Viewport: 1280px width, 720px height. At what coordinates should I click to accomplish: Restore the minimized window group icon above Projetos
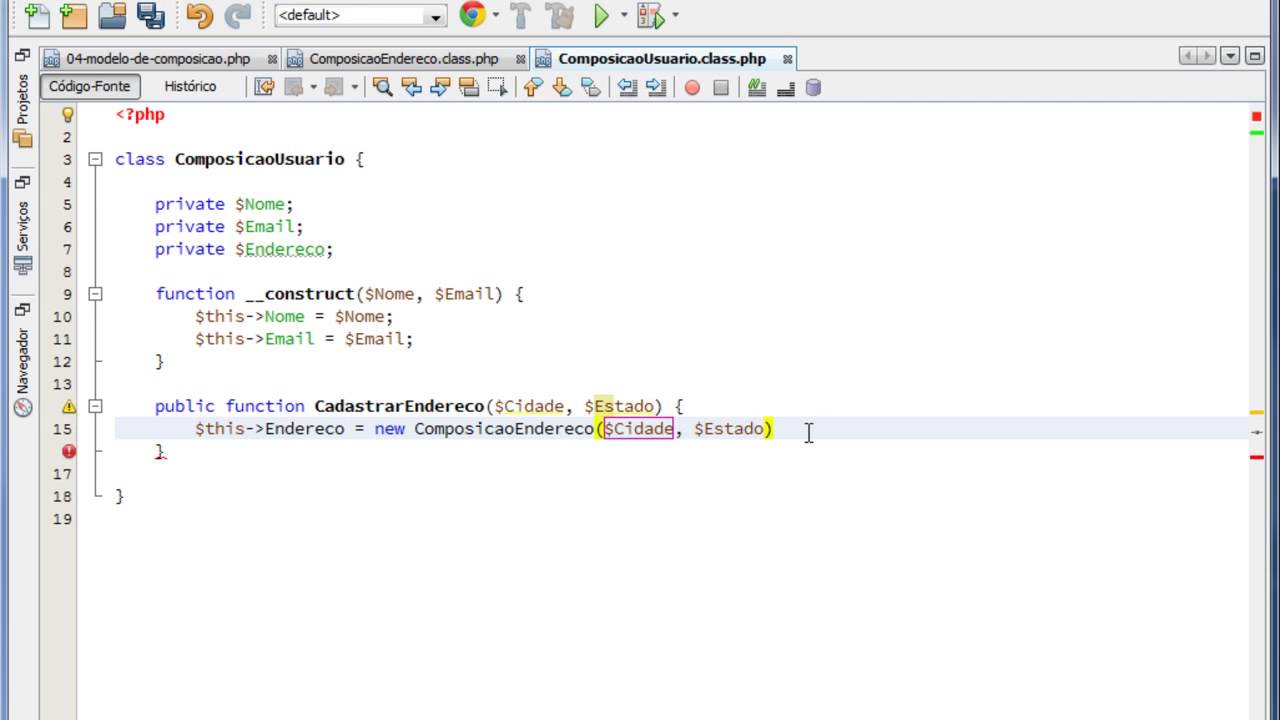(22, 57)
